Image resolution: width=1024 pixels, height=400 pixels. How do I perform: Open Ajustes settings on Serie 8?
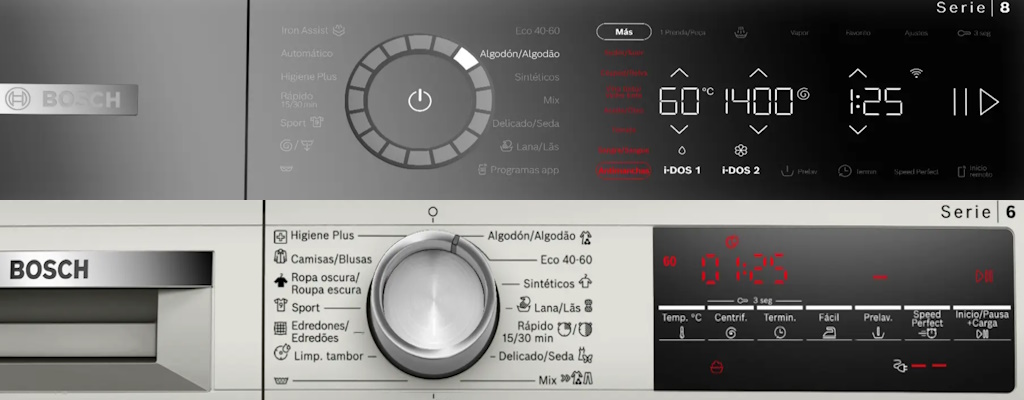916,33
